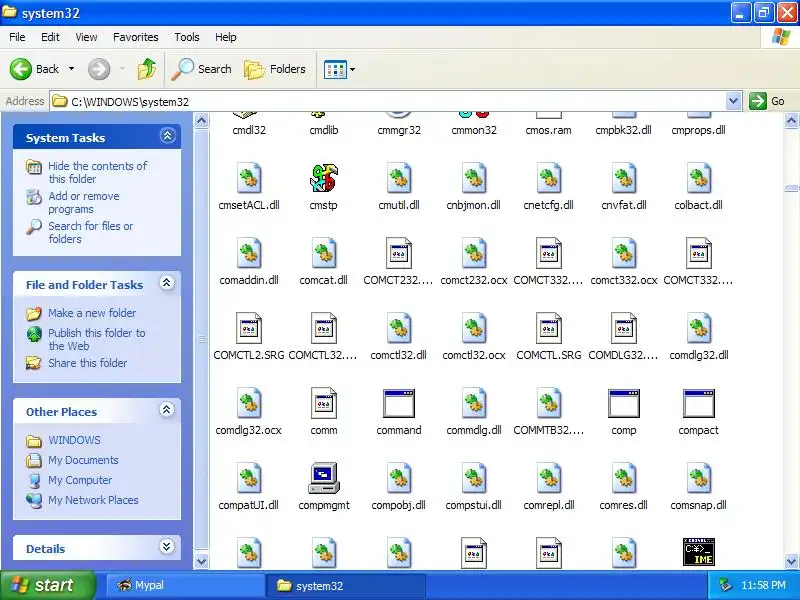Image resolution: width=800 pixels, height=600 pixels.
Task: Select commdlg.dll file icon
Action: coord(473,403)
